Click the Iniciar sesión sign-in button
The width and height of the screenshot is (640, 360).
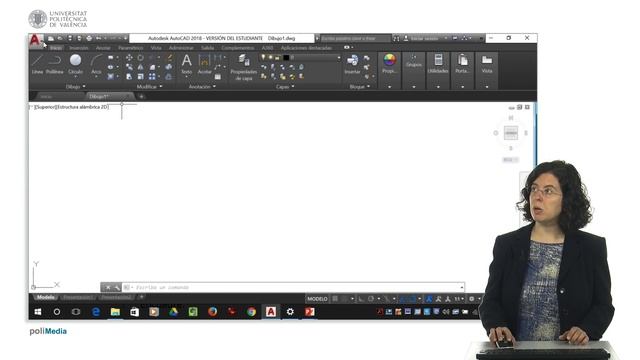pos(424,38)
